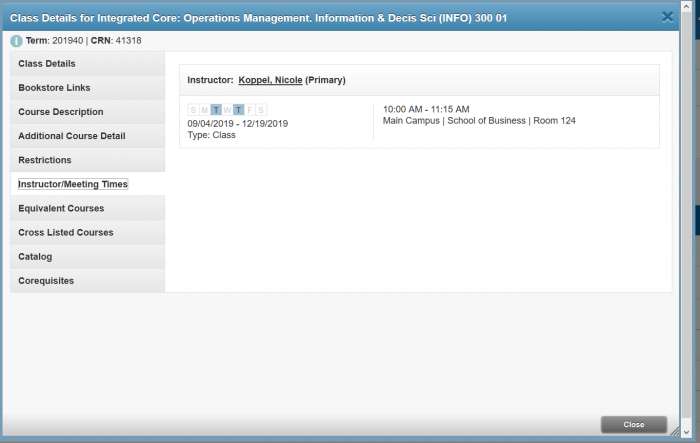
Task: Click the Wednesday day indicator box
Action: (227, 110)
